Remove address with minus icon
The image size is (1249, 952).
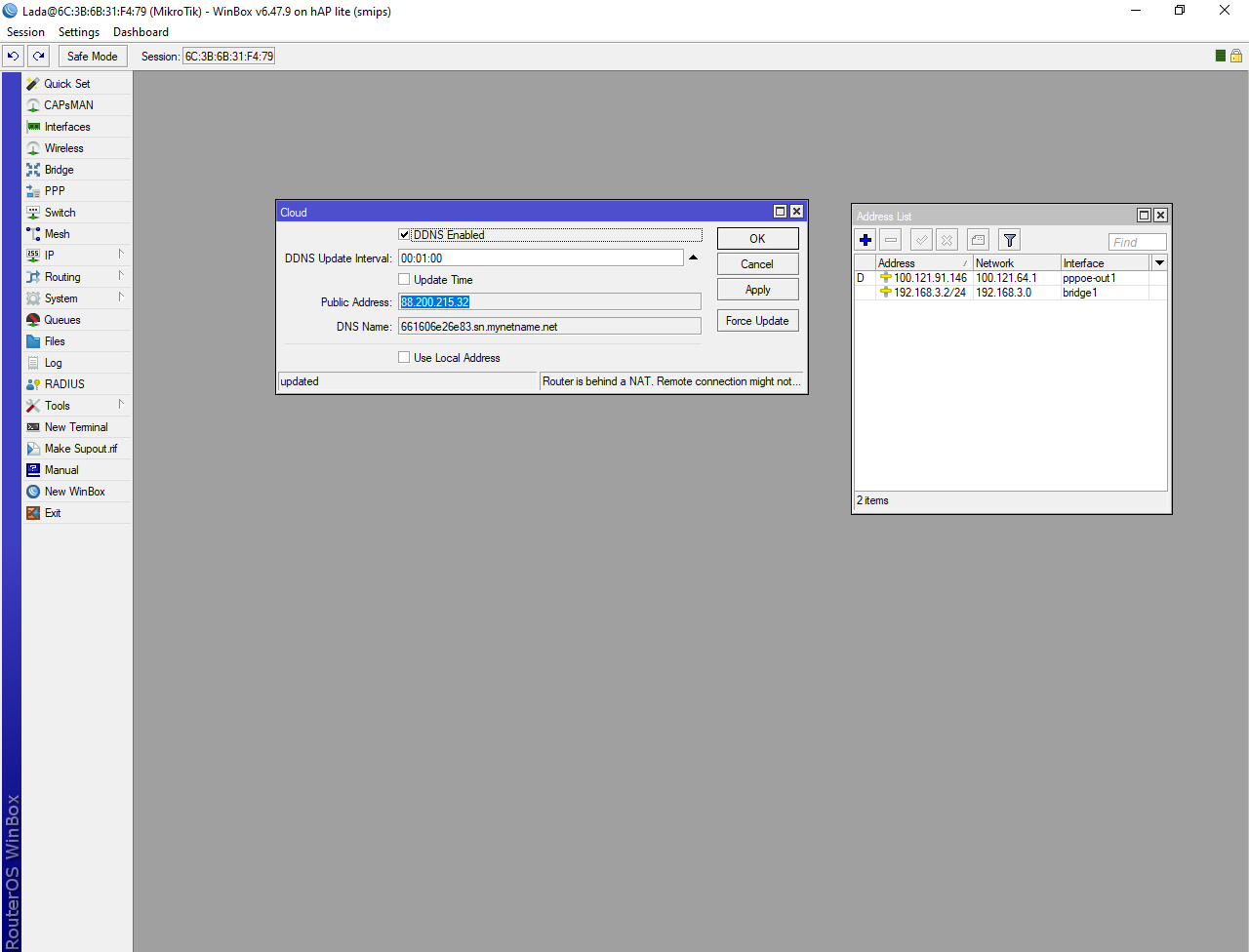(x=891, y=240)
